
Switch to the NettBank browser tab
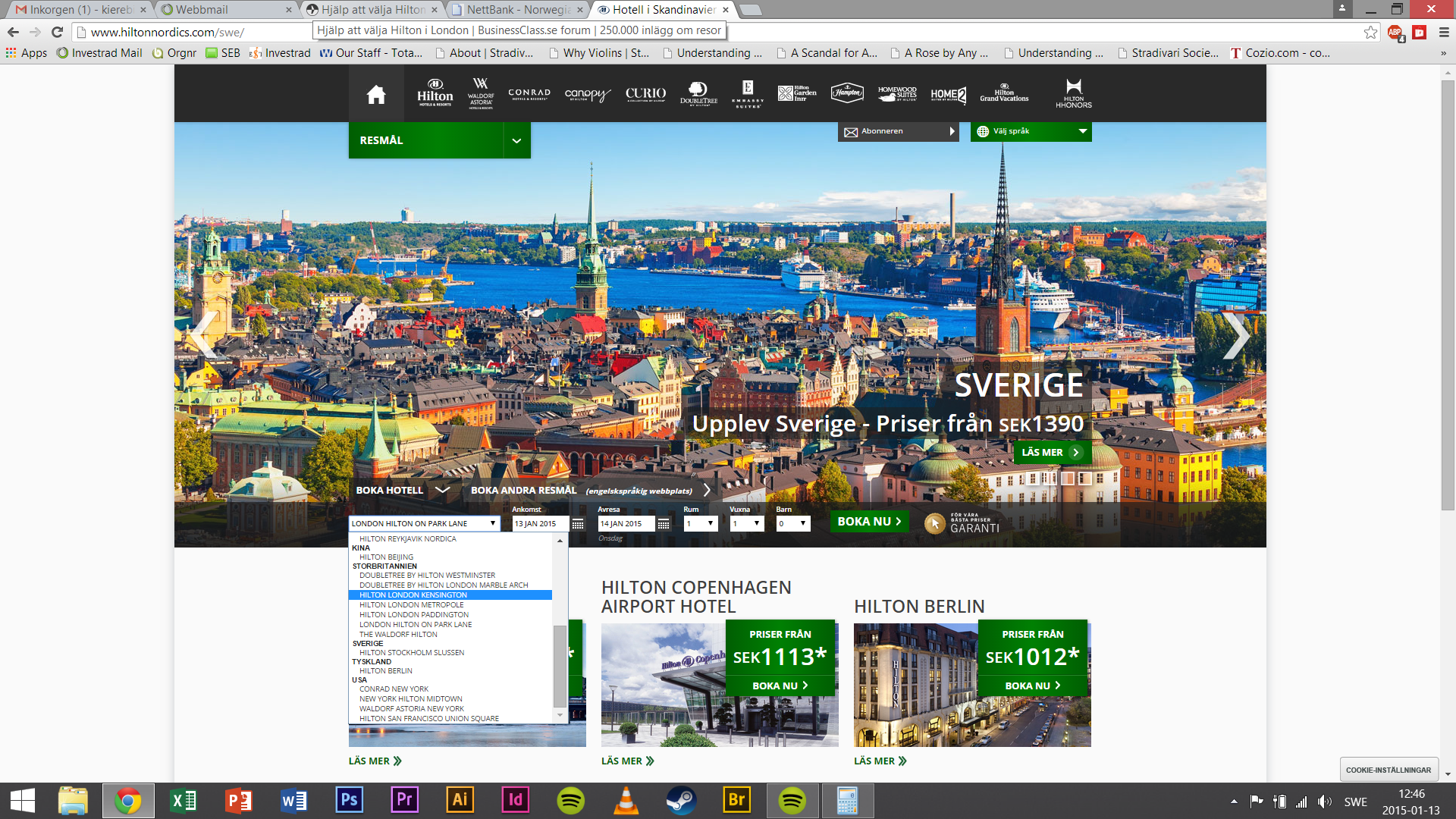point(517,10)
